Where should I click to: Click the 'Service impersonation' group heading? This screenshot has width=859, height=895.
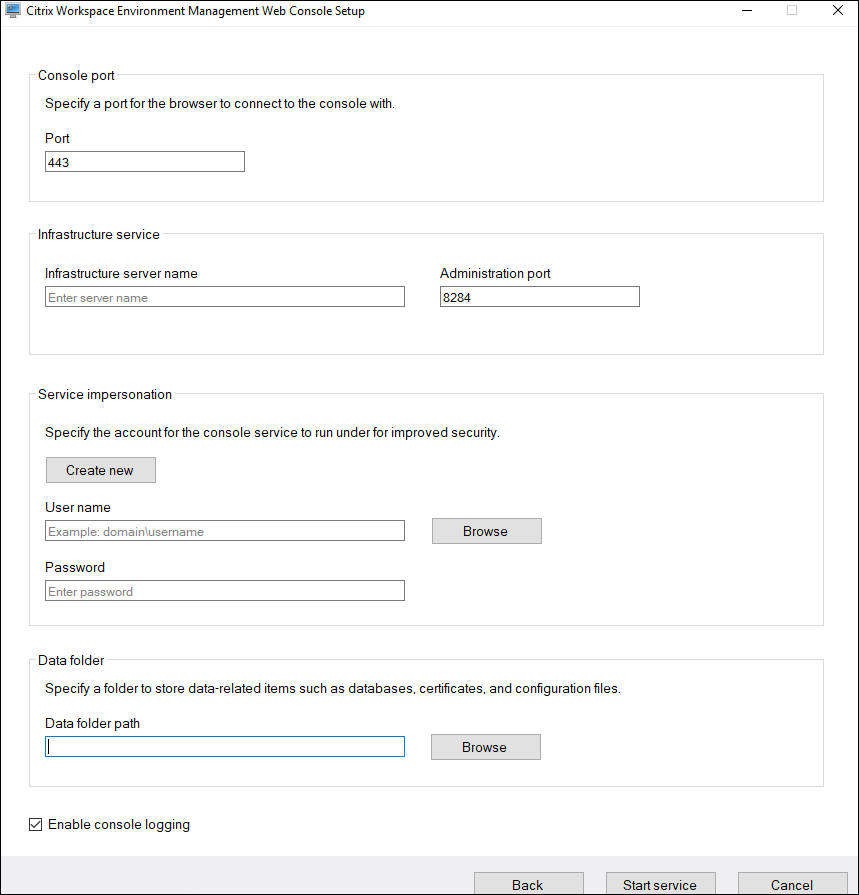(x=105, y=394)
